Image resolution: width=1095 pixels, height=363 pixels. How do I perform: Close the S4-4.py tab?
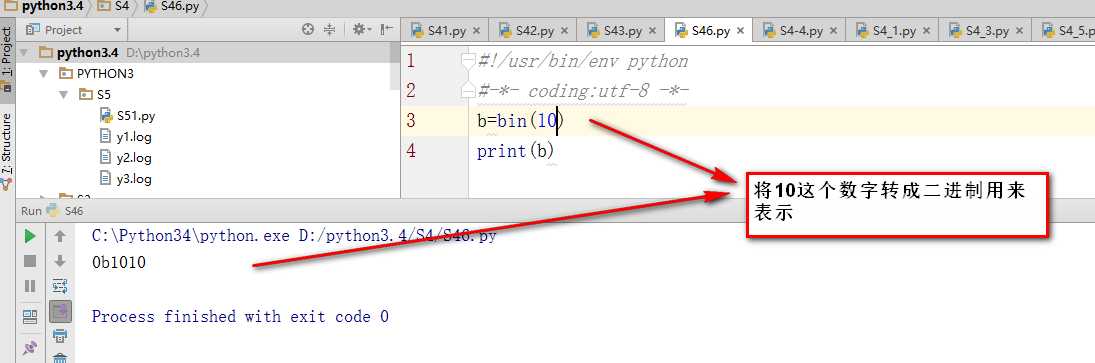(834, 31)
